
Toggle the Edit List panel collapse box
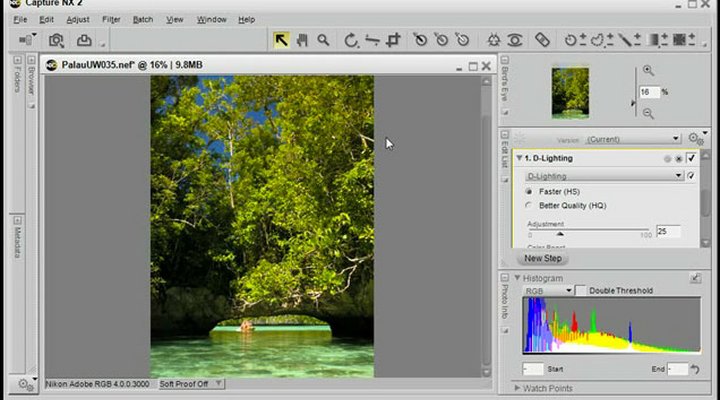(x=505, y=135)
